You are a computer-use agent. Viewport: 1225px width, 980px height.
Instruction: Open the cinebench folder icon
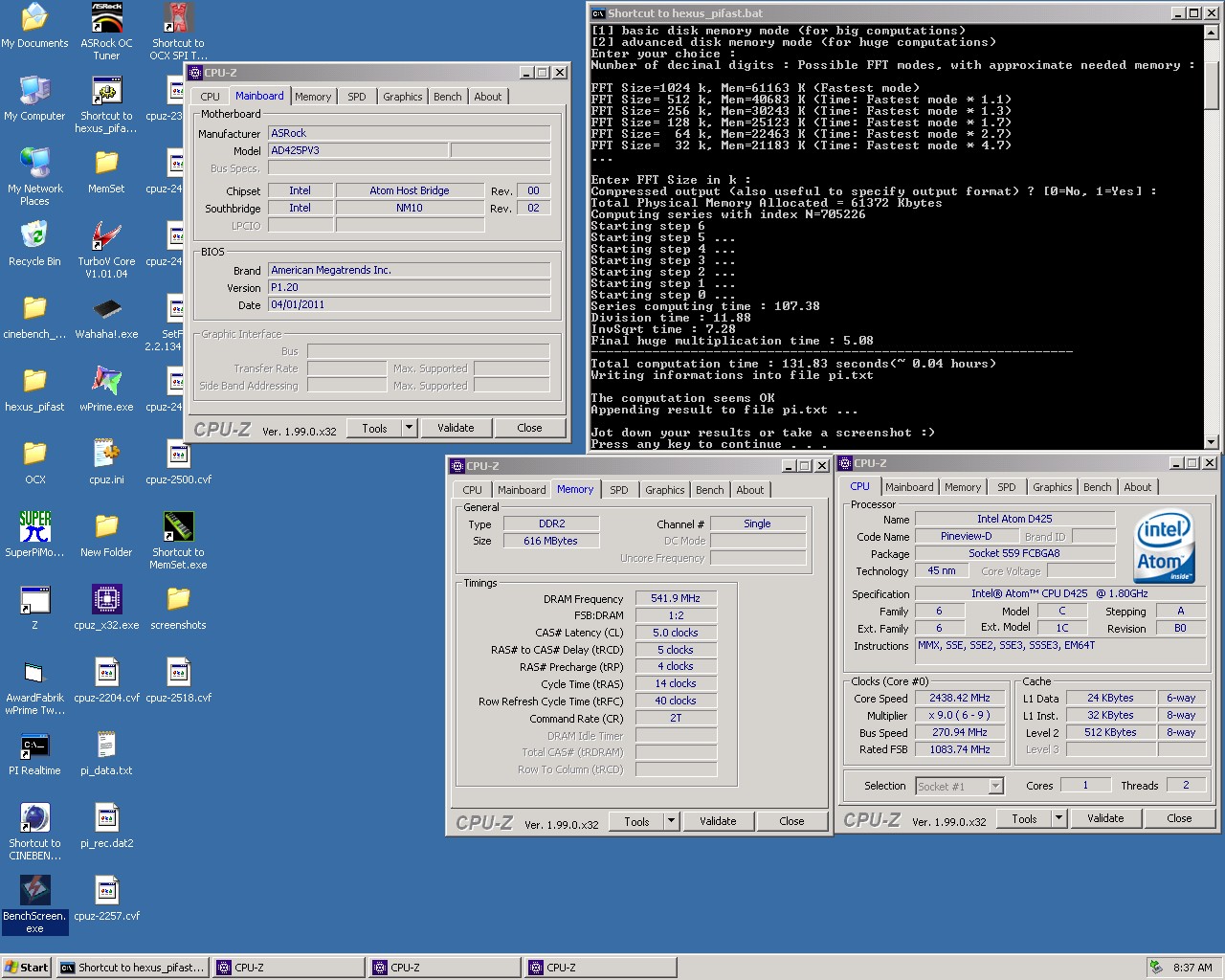tap(34, 317)
